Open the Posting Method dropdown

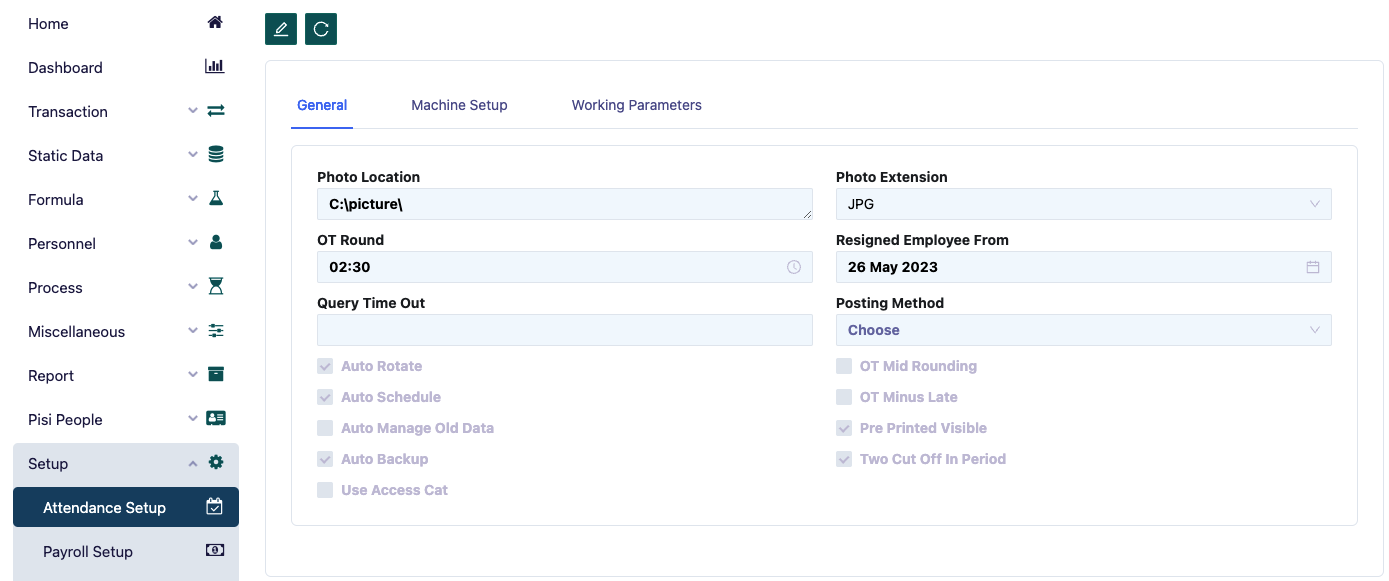pos(1083,330)
